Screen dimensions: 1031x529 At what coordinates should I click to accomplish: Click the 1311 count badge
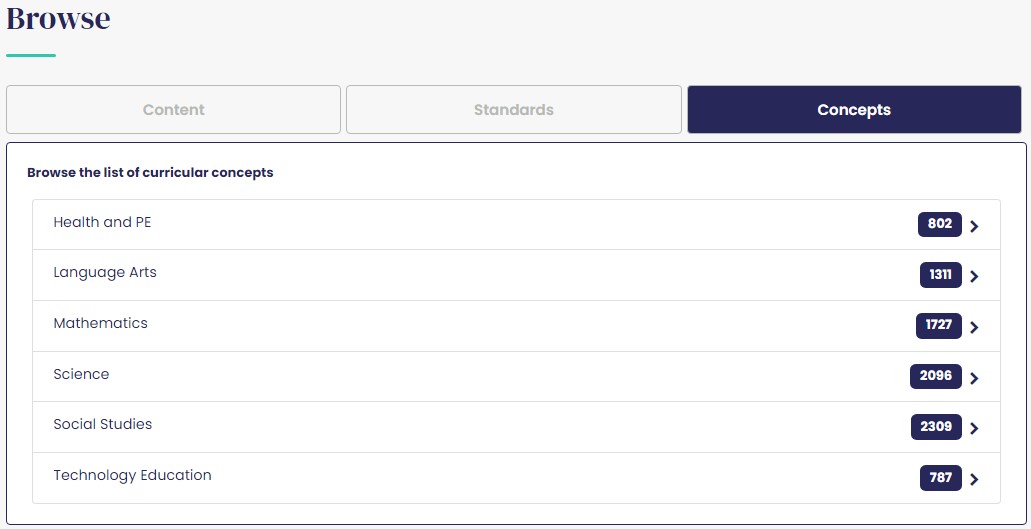tap(940, 275)
